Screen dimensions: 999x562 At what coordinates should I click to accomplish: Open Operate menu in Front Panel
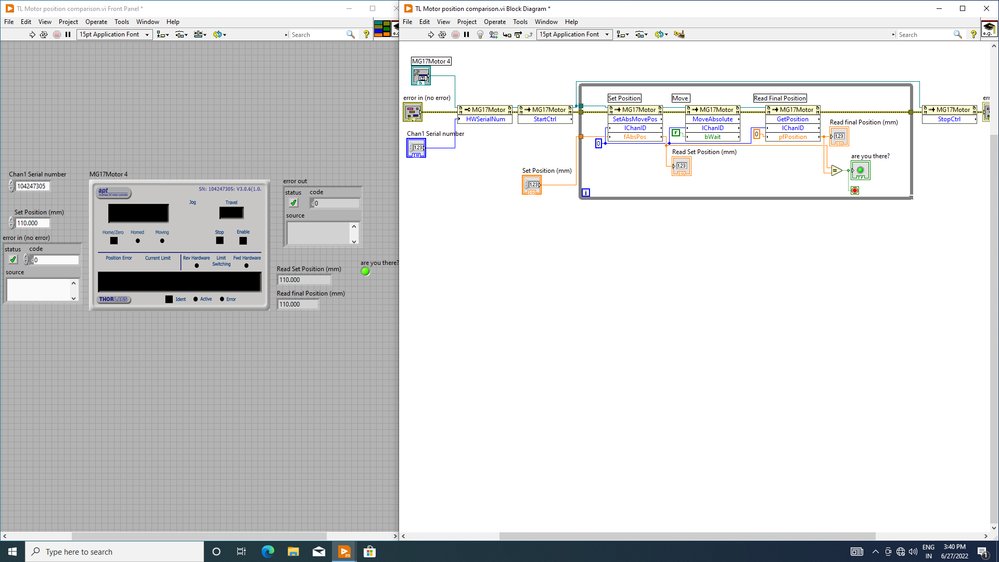96,21
